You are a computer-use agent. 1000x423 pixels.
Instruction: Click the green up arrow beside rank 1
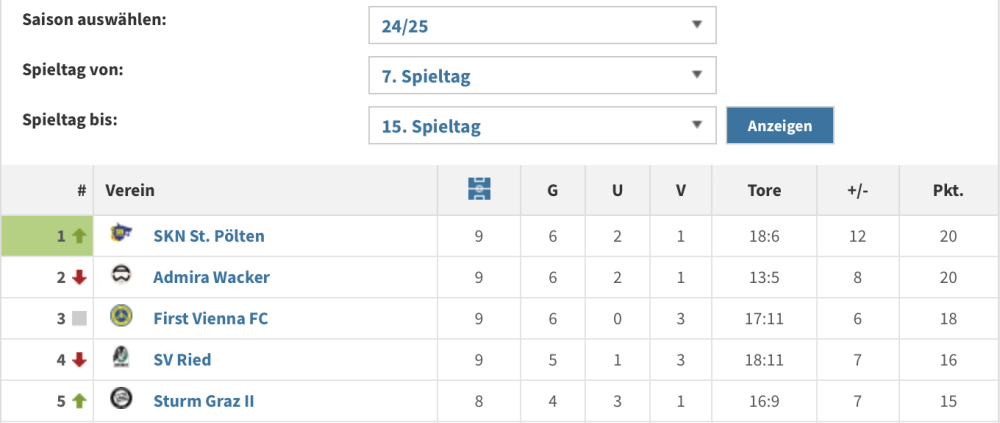[x=80, y=236]
